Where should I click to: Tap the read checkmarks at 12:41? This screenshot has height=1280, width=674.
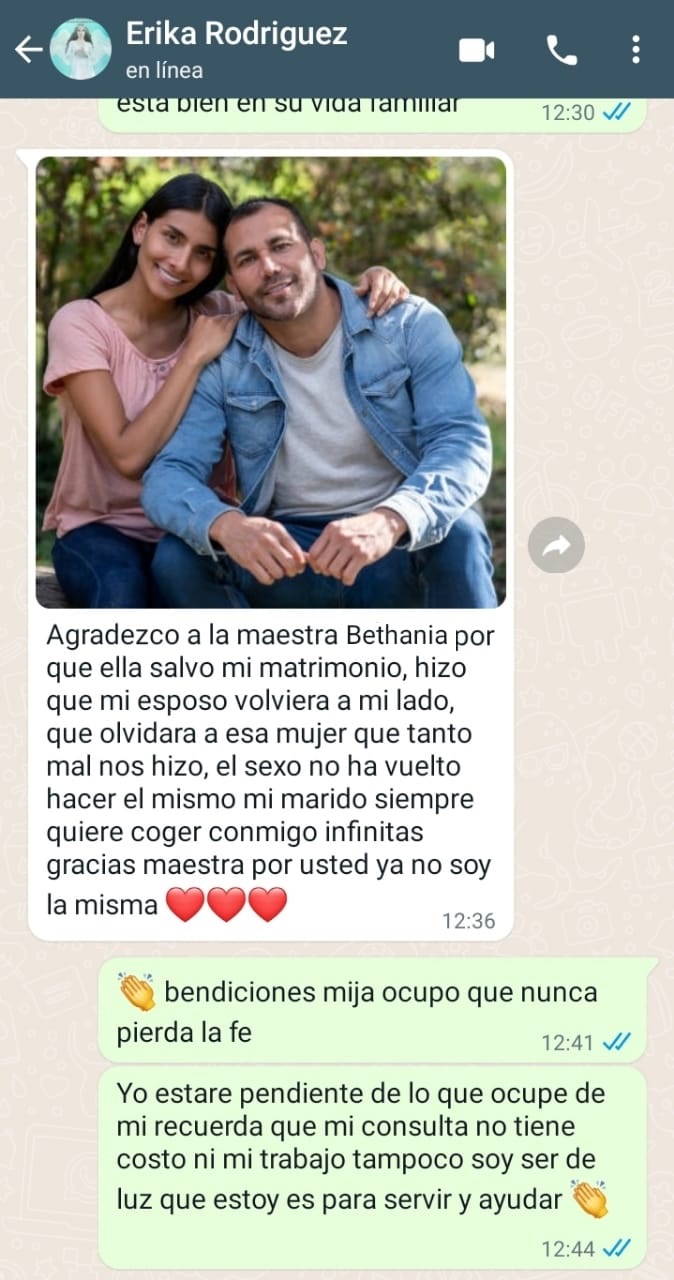click(x=617, y=1042)
